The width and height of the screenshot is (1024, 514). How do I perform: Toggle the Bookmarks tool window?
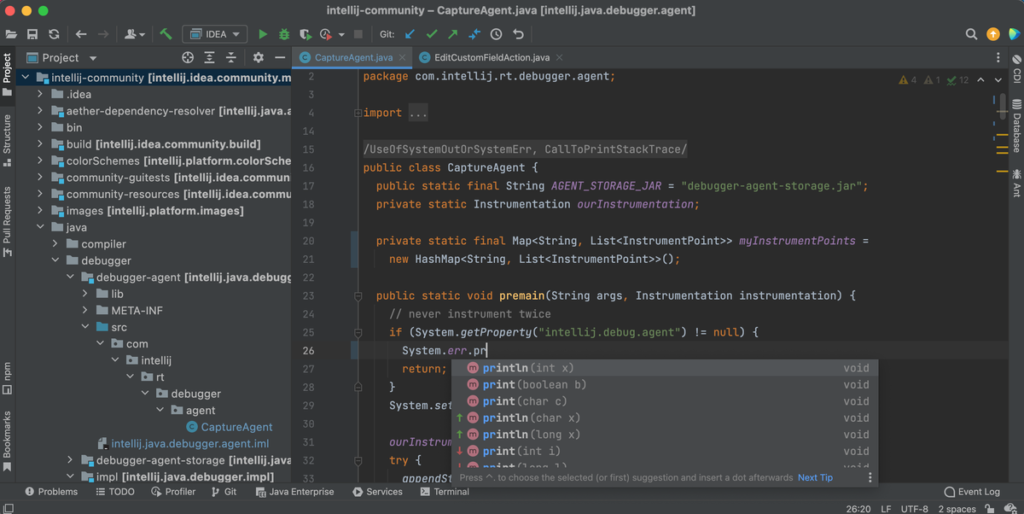coord(7,441)
